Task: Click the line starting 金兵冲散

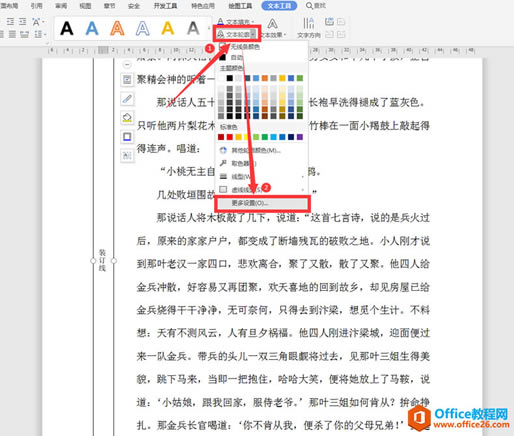Action: (283, 287)
